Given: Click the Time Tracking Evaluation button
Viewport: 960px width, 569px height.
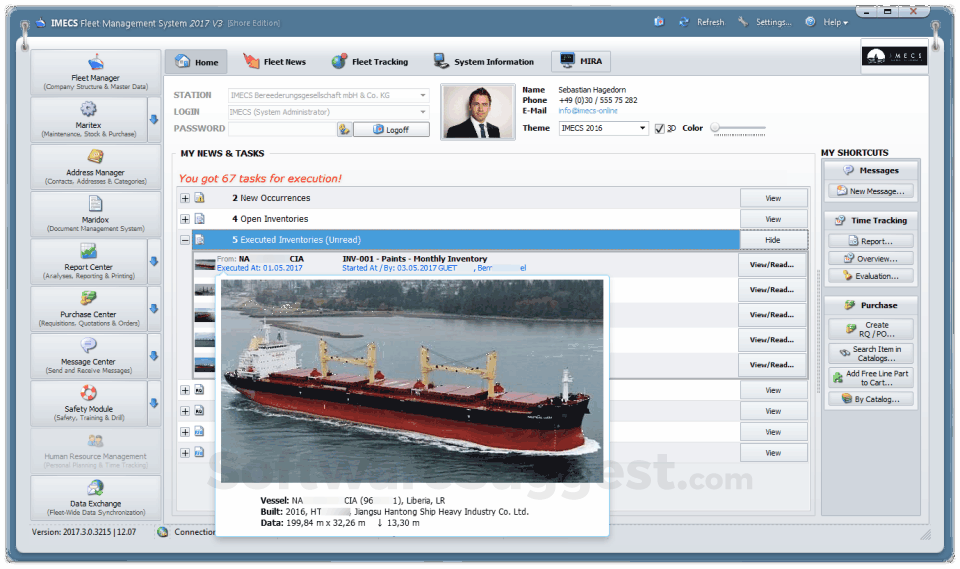Looking at the screenshot, I should click(871, 276).
